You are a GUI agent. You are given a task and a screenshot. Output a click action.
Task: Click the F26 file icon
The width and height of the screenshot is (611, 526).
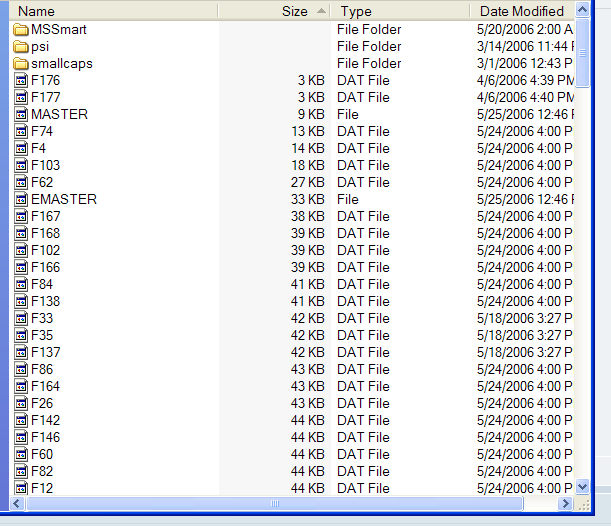tap(21, 404)
